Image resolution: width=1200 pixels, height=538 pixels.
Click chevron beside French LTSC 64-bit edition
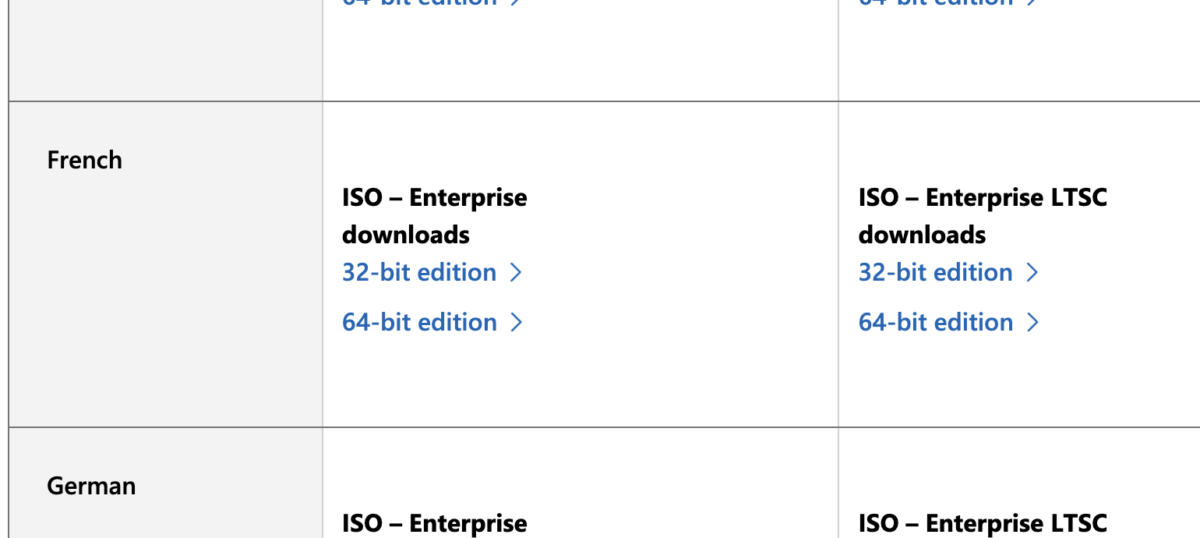pyautogui.click(x=1032, y=323)
